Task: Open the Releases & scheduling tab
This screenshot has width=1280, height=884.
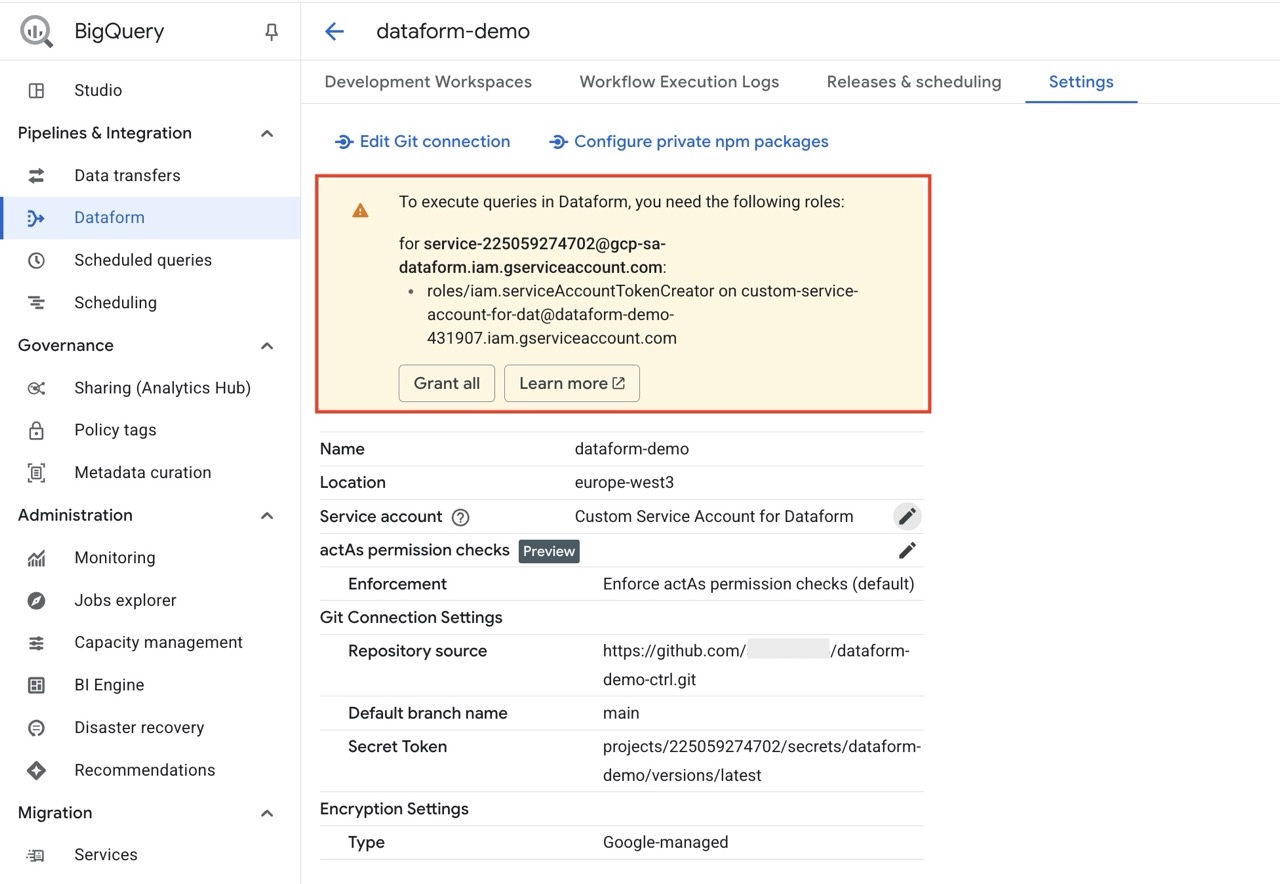Action: click(x=913, y=82)
